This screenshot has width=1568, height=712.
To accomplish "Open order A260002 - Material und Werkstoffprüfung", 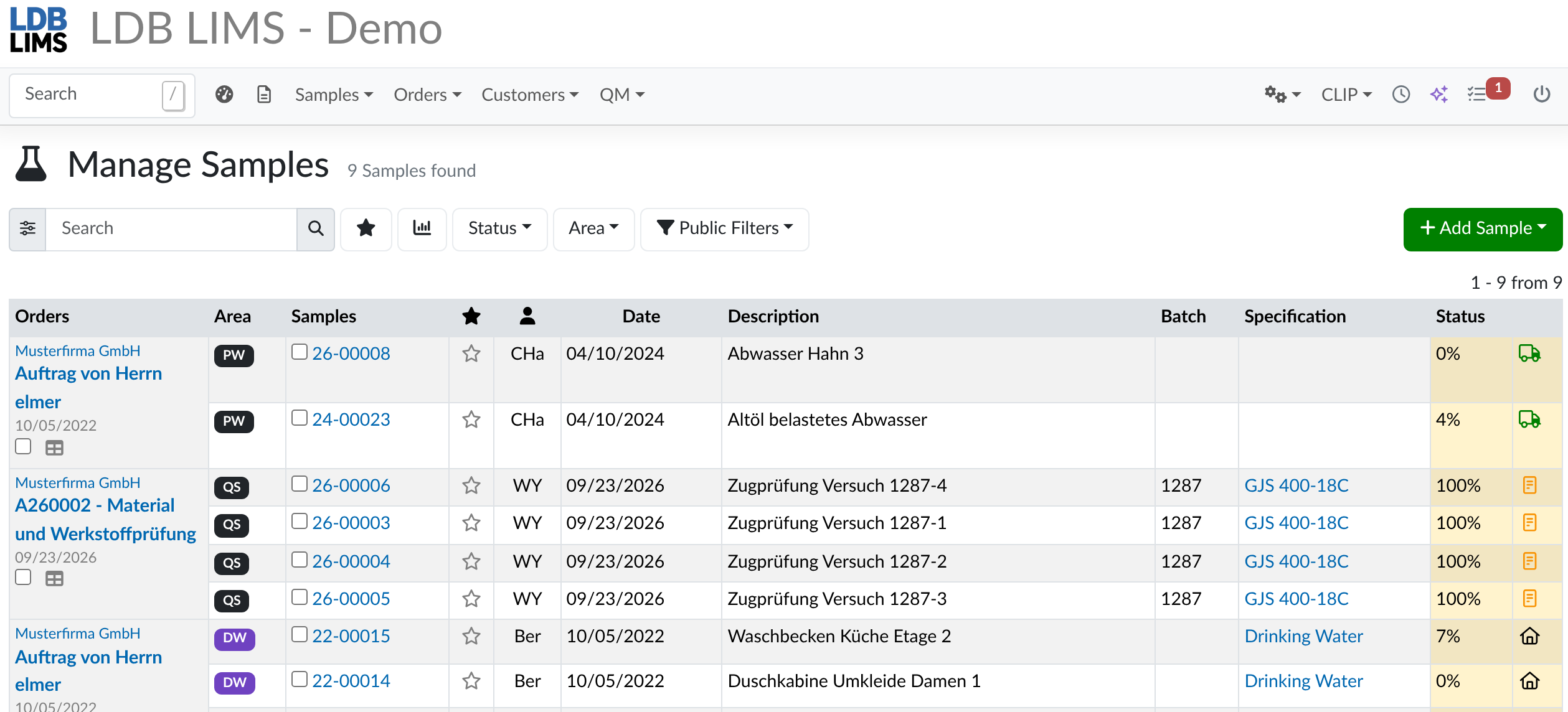I will [105, 520].
